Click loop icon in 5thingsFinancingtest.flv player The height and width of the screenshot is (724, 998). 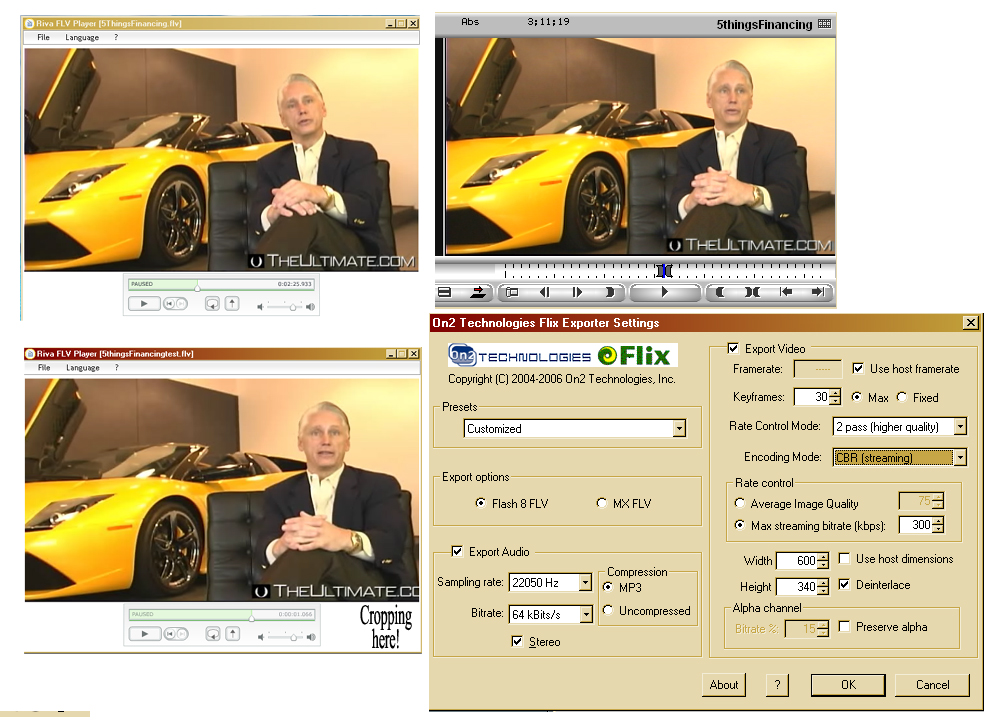[212, 634]
